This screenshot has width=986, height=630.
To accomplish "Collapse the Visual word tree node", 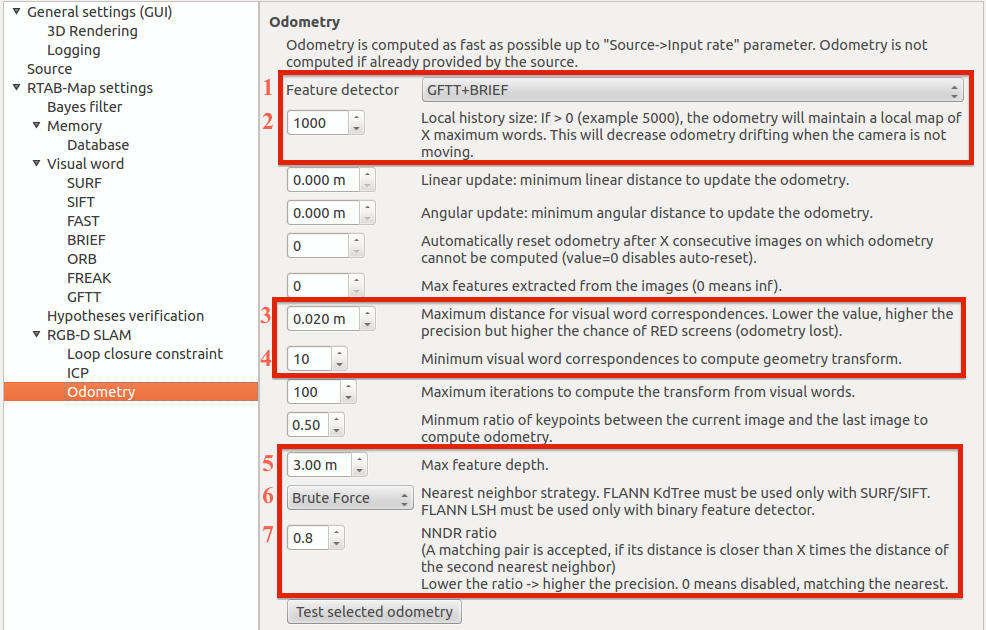I will 36,164.
